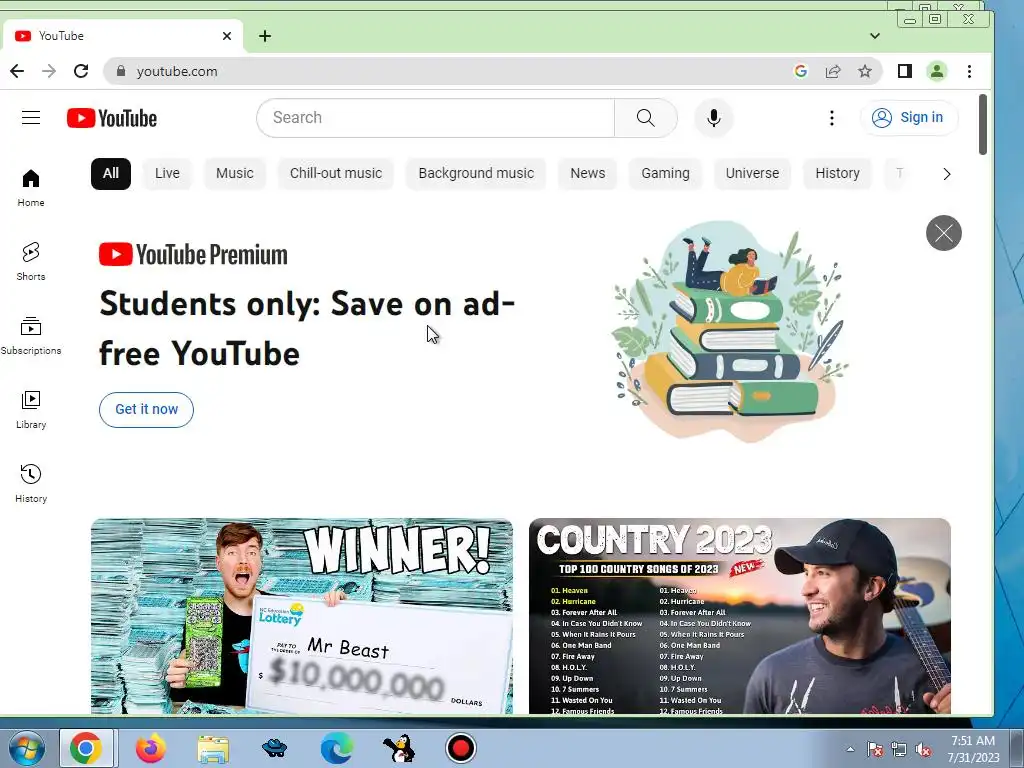The height and width of the screenshot is (768, 1024).
Task: Close the YouTube tab
Action: coord(227,36)
